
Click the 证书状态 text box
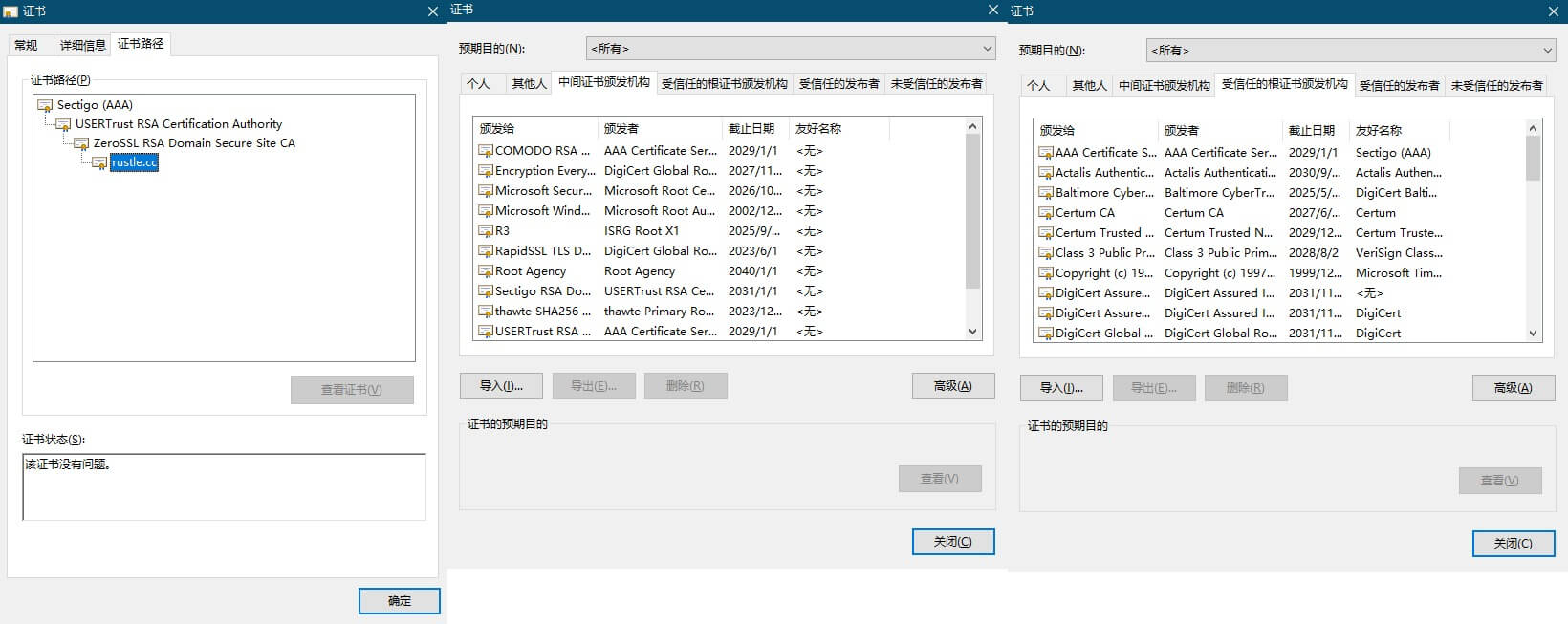pyautogui.click(x=224, y=486)
